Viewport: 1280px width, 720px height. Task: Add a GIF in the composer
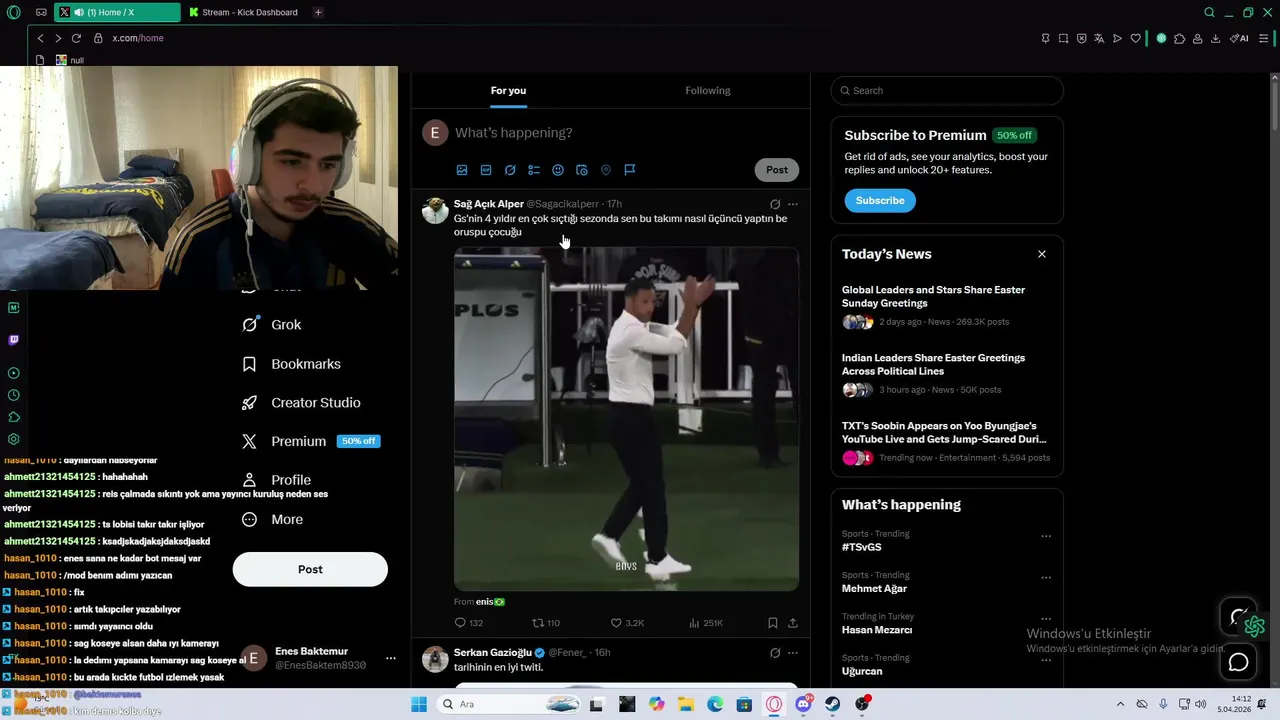(486, 170)
